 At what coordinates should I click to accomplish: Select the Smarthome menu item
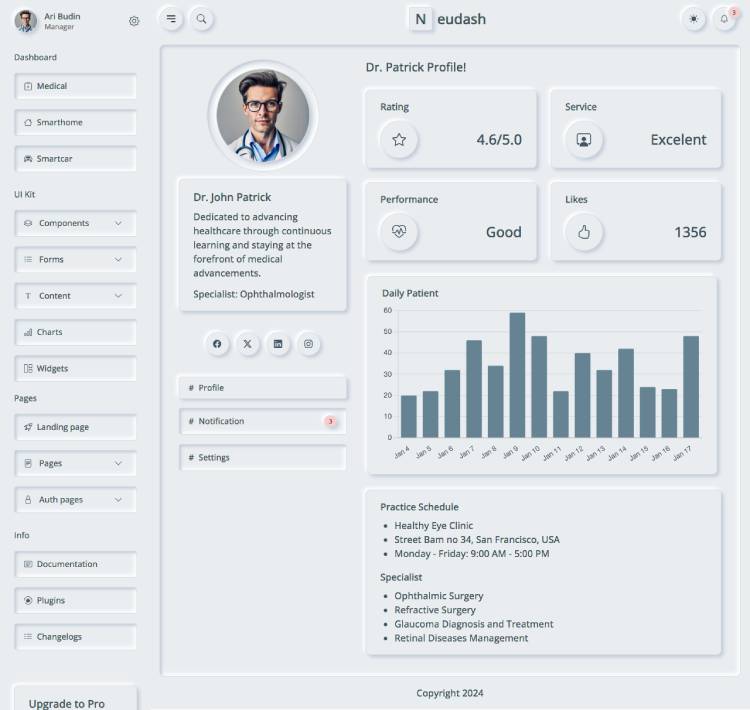click(x=75, y=123)
